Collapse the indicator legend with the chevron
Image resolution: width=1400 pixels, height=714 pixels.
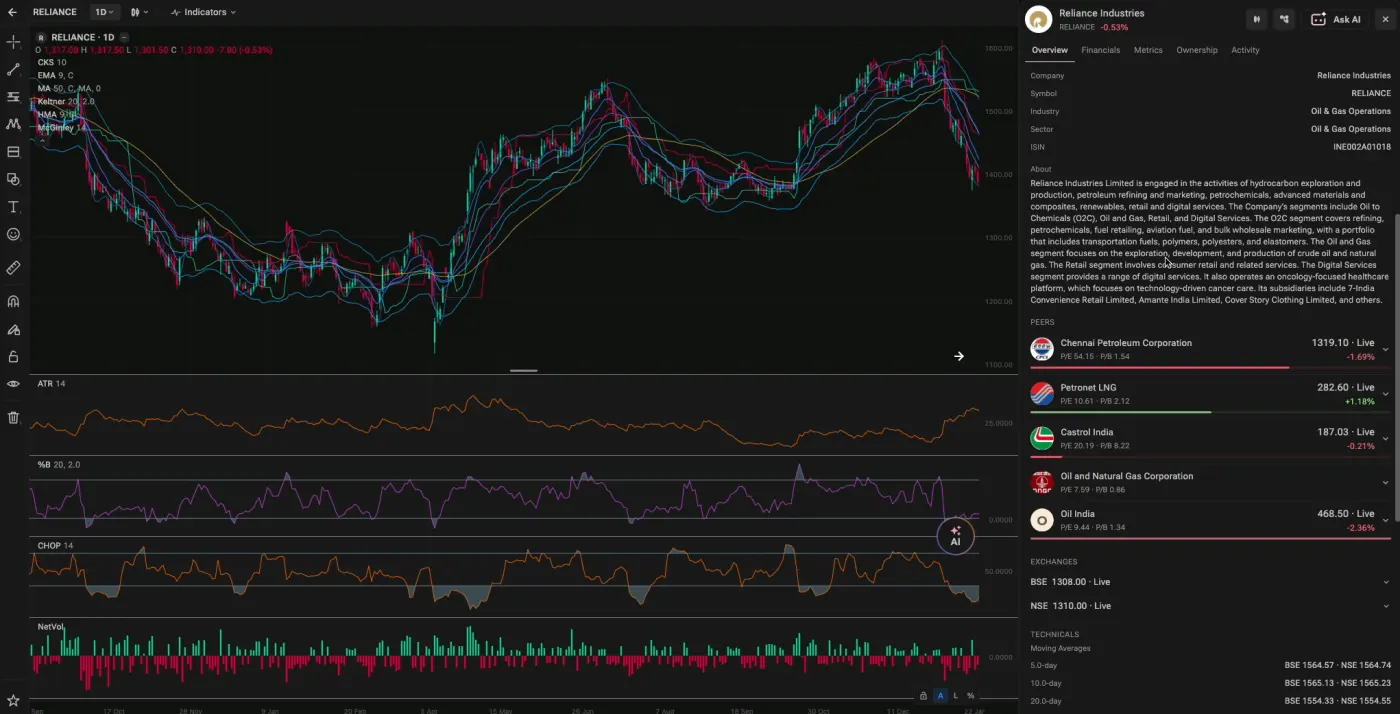pos(43,141)
